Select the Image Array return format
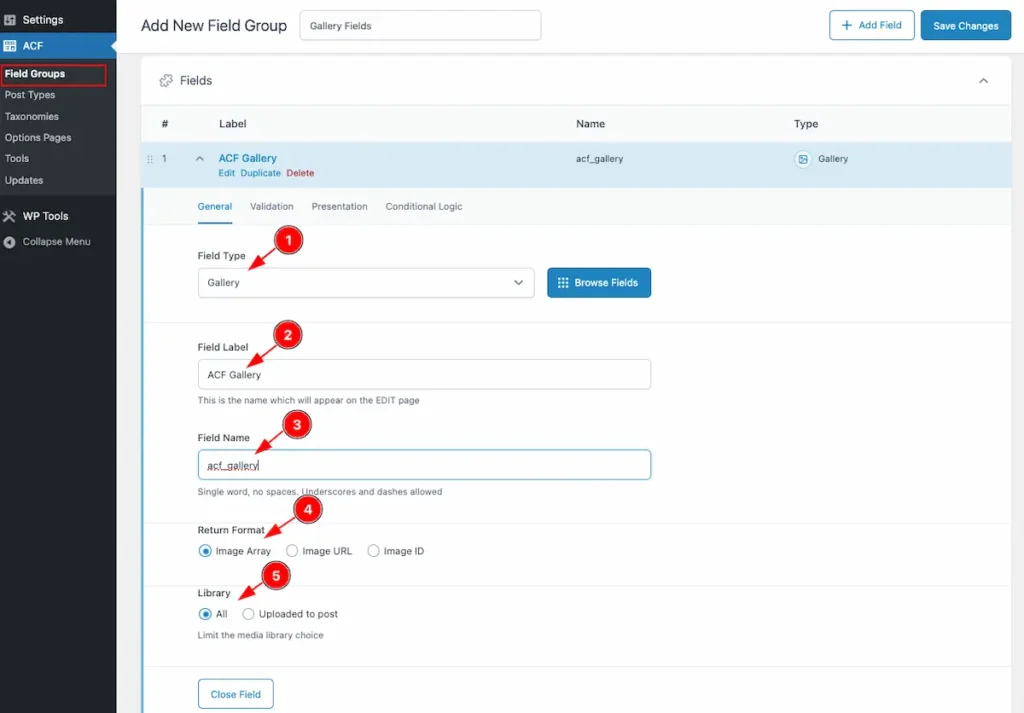Viewport: 1024px width, 713px height. tap(205, 551)
